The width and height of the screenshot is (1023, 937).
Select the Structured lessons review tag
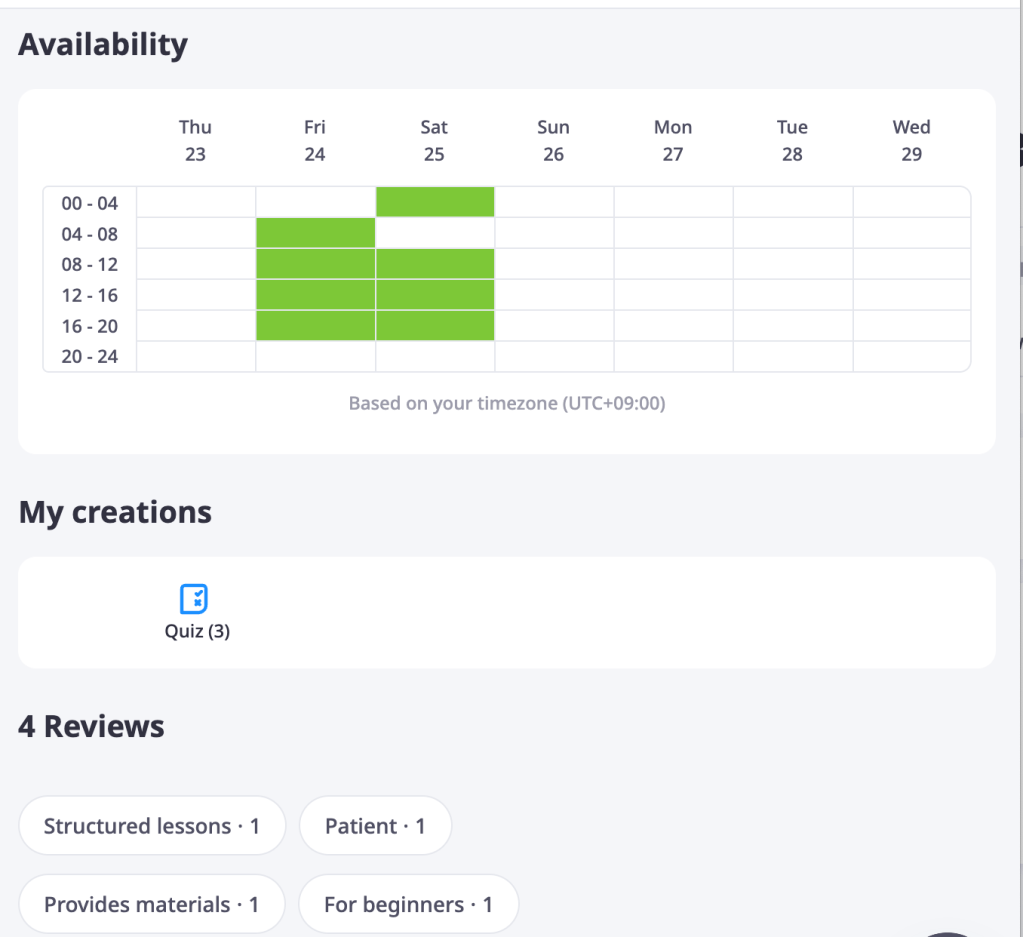[152, 826]
